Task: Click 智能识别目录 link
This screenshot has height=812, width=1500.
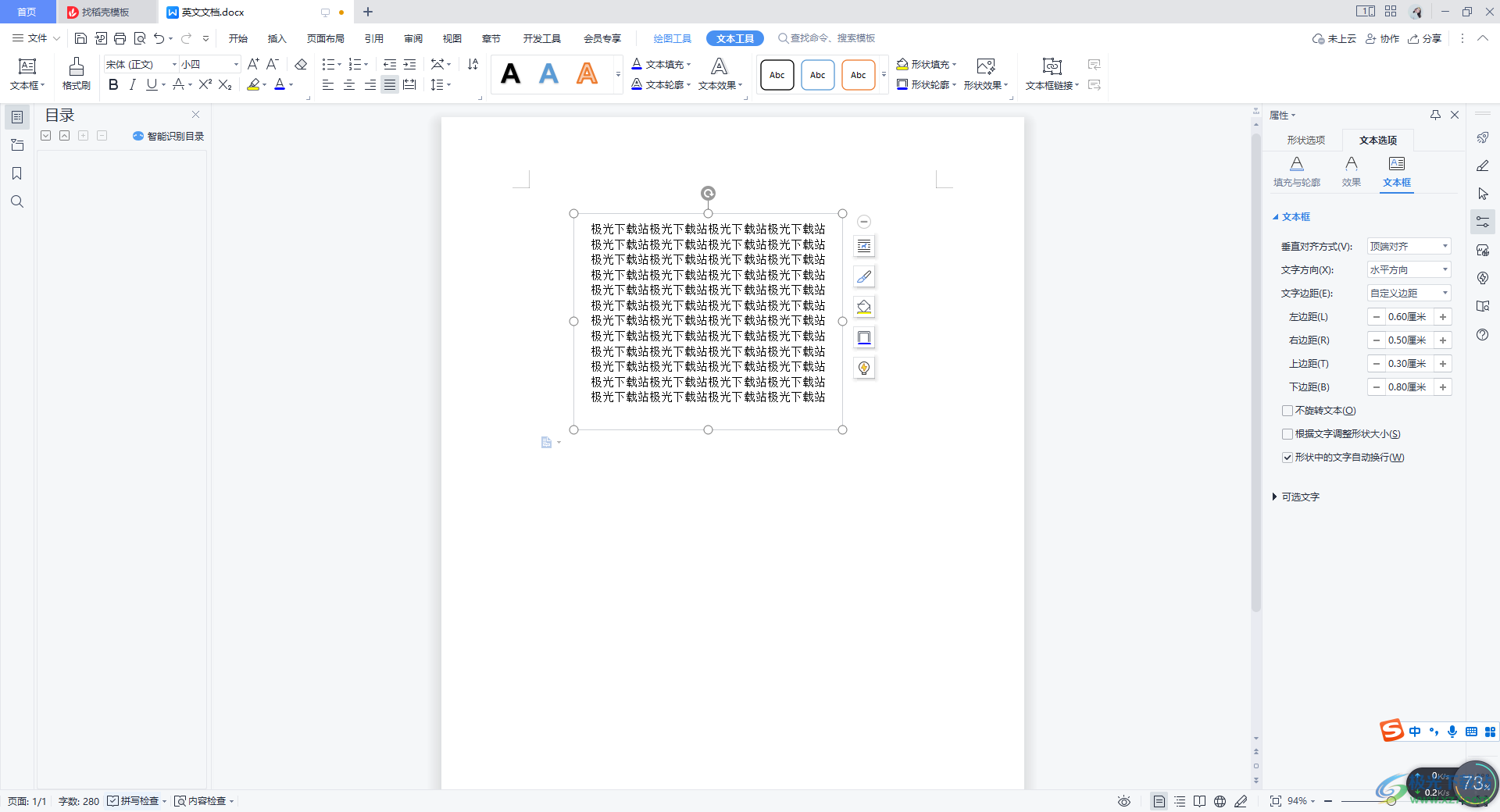Action: tap(169, 136)
